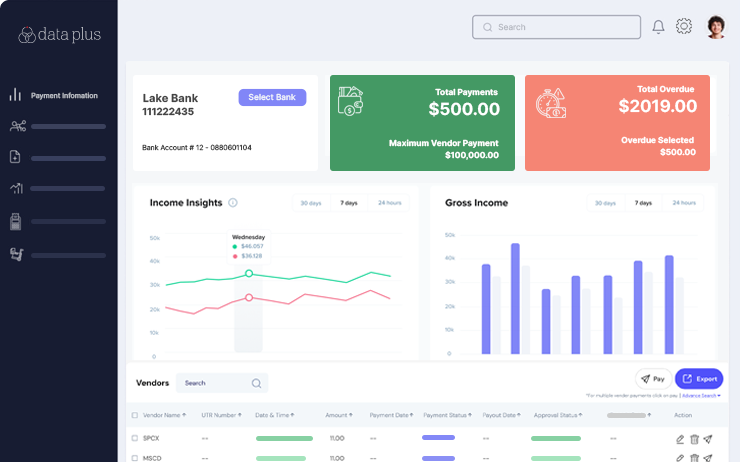This screenshot has height=462, width=740.
Task: Sort by UTR Number column
Action: click(221, 415)
